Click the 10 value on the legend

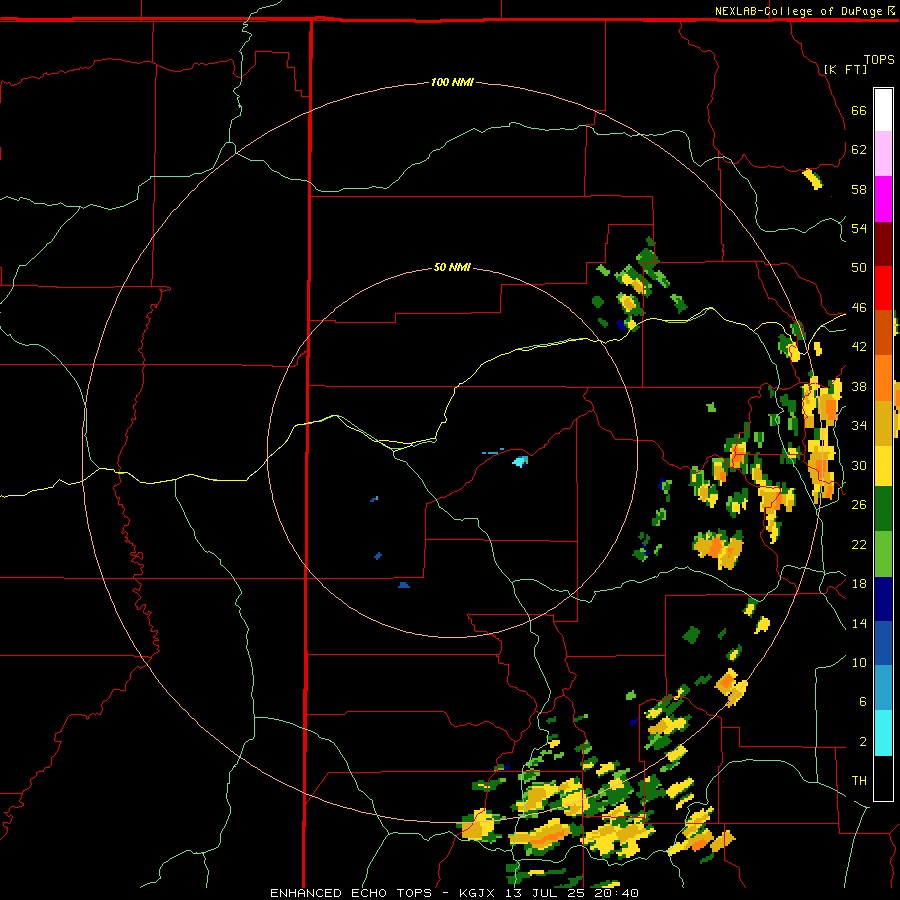coord(859,663)
